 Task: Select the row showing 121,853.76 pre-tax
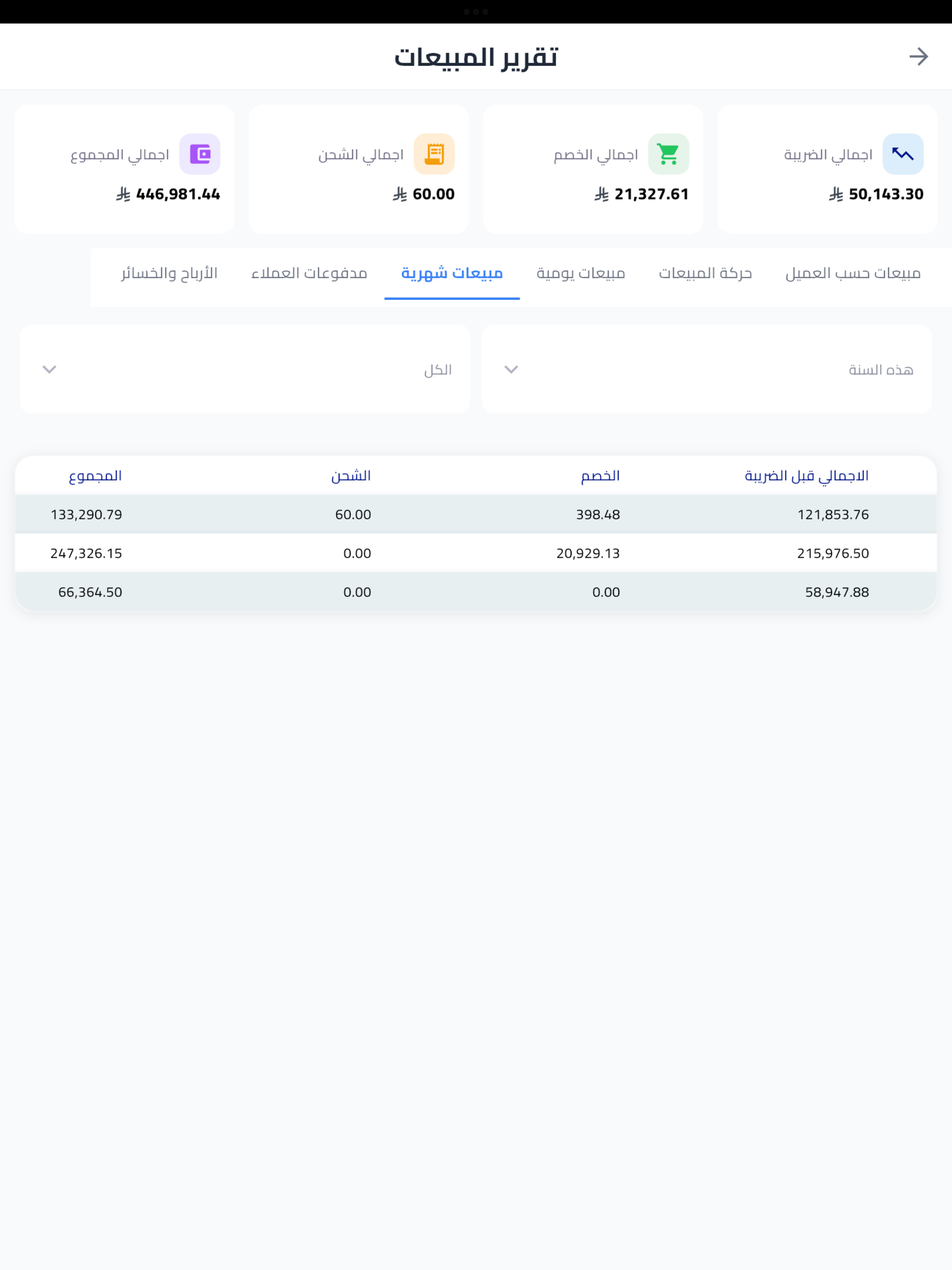tap(476, 514)
